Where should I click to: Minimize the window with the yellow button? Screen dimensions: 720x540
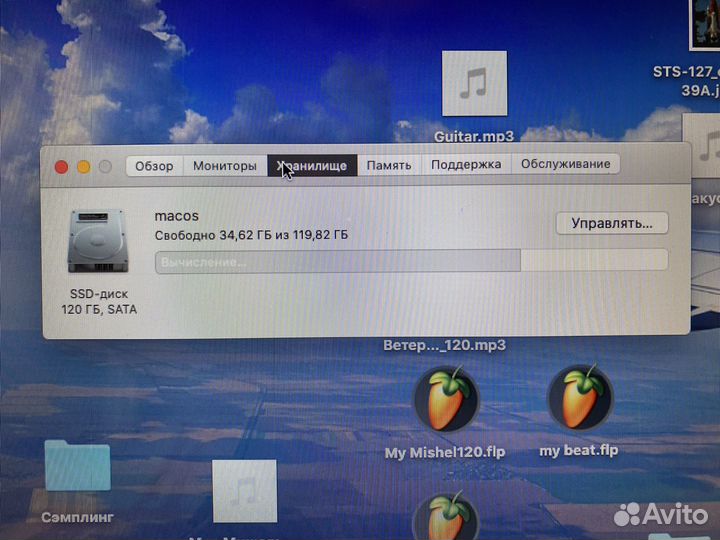click(x=84, y=167)
